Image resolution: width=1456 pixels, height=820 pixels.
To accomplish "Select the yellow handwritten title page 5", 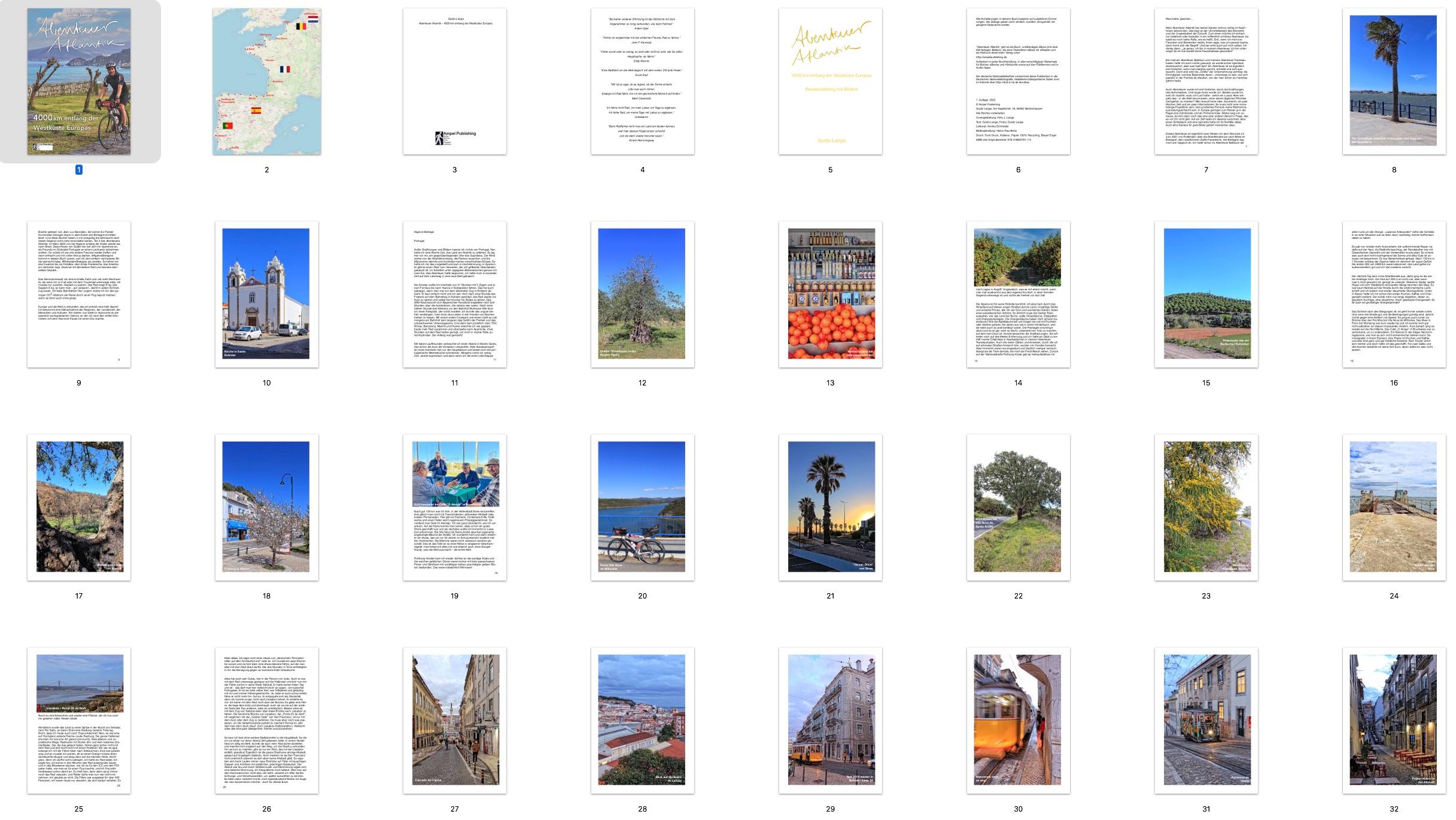I will coord(831,81).
